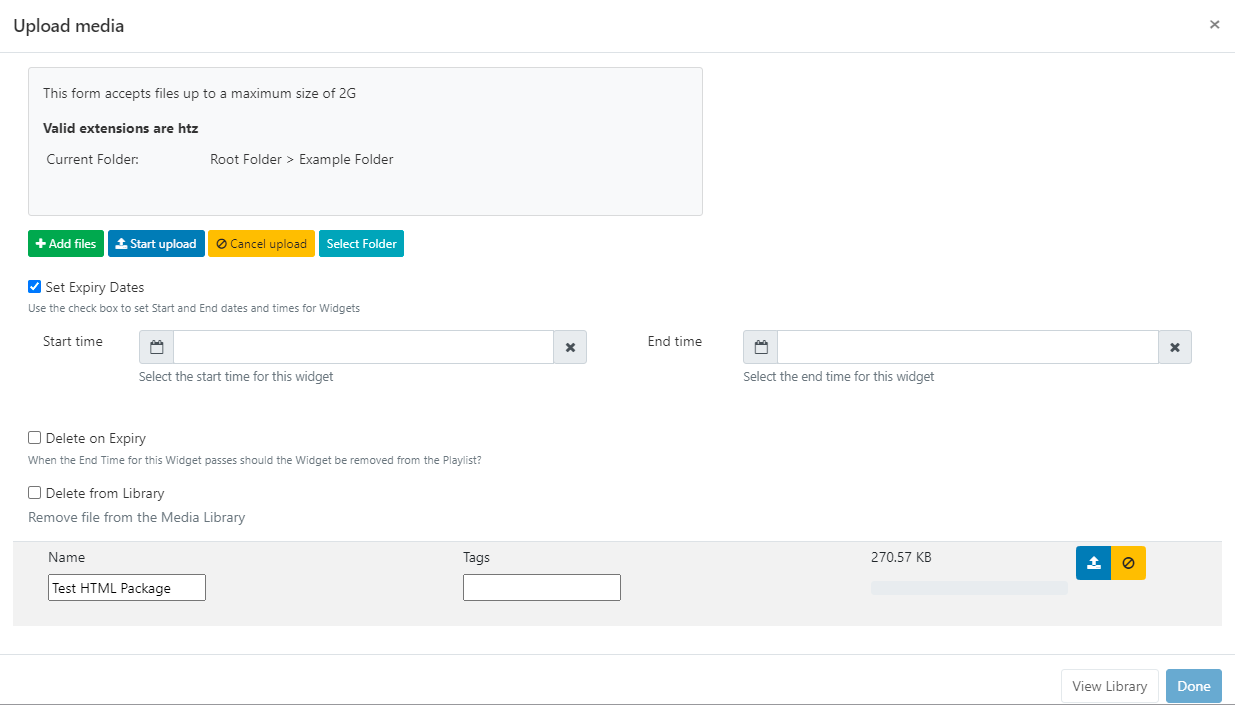Uncheck the Set Expiry Dates checkbox
This screenshot has height=705, width=1235.
pos(35,287)
